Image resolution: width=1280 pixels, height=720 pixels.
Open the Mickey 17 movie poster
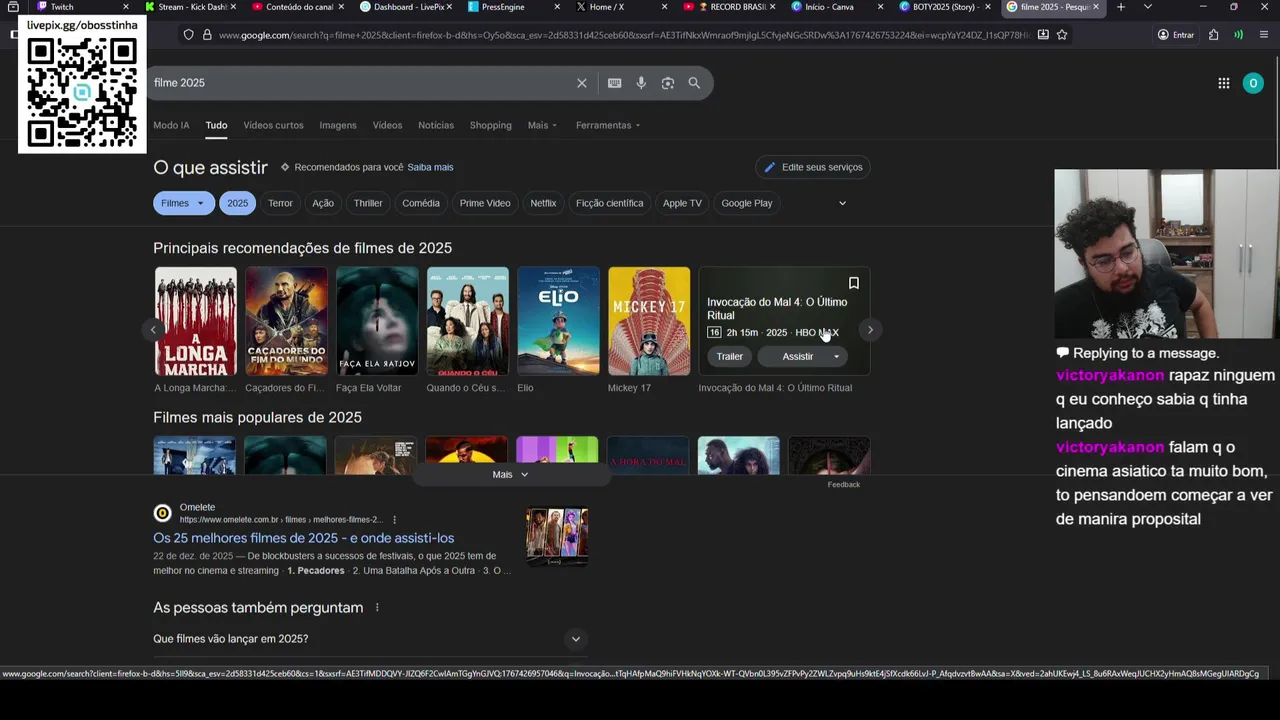click(649, 321)
